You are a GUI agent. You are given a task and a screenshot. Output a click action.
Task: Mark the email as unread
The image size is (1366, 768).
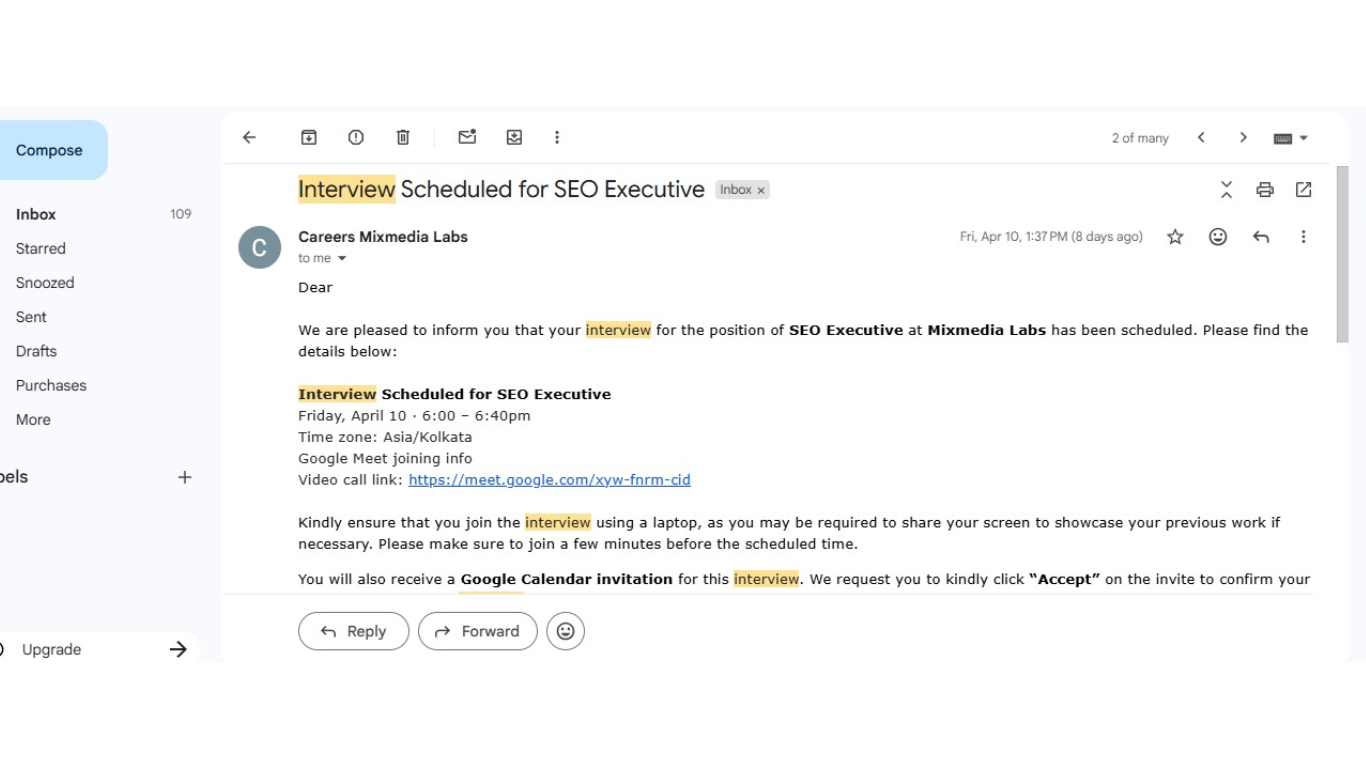[x=467, y=138]
